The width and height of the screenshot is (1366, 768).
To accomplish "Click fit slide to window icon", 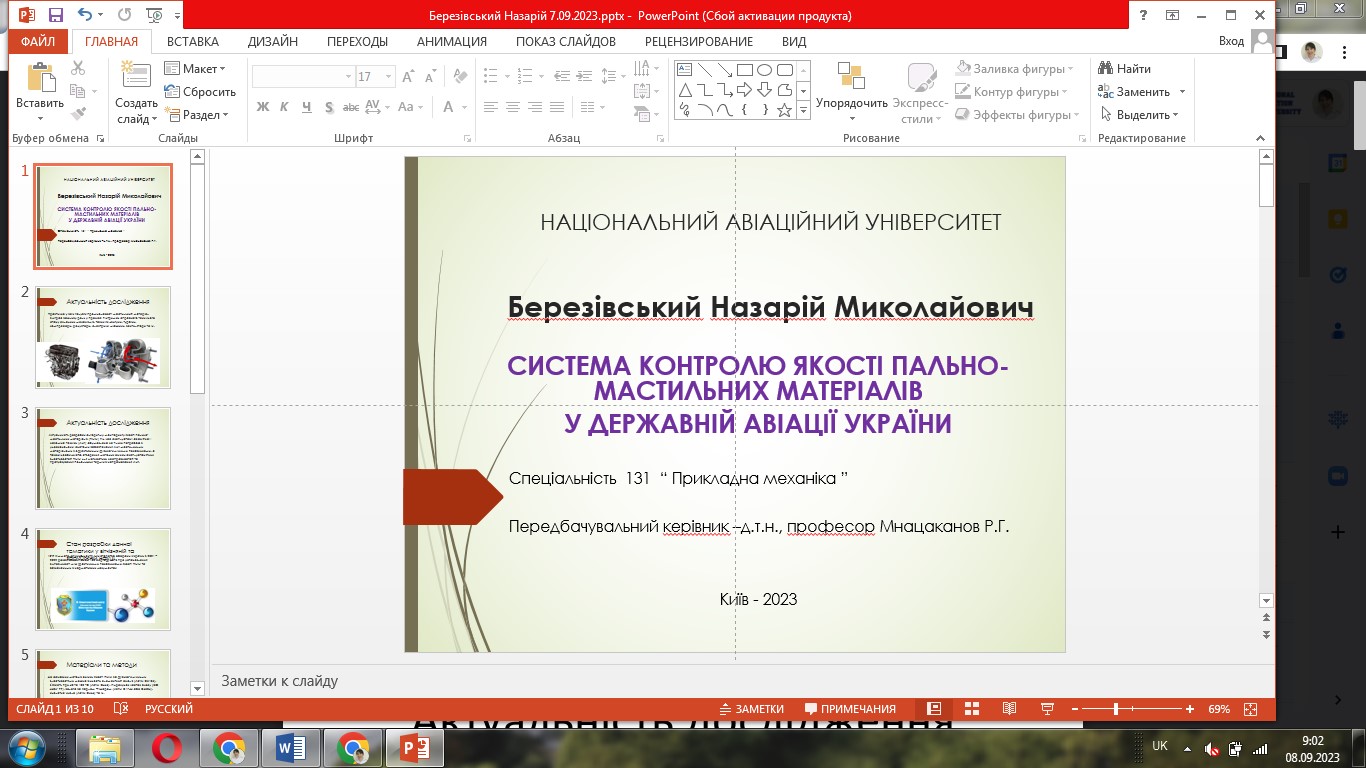I will click(x=1250, y=709).
